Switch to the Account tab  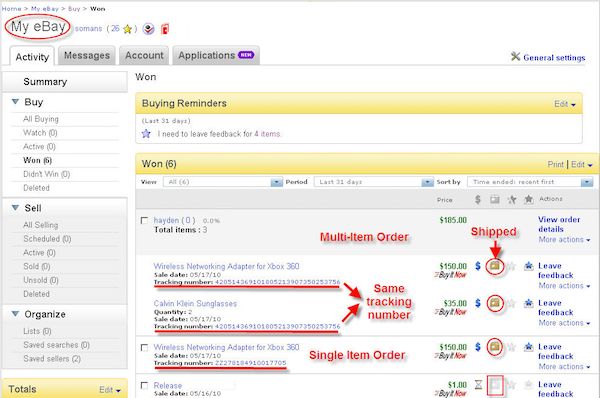click(144, 55)
